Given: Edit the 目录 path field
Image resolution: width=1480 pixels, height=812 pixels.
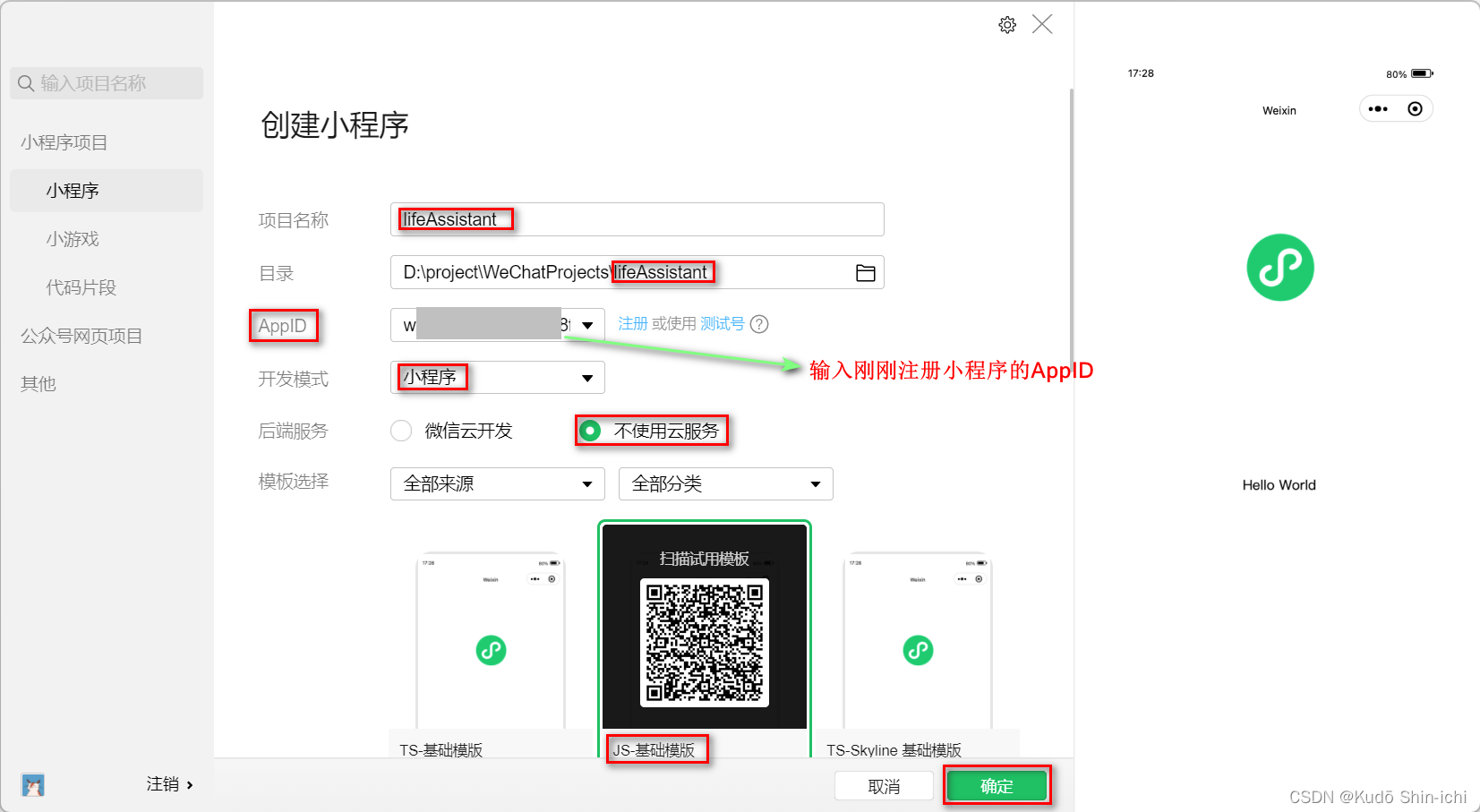Looking at the screenshot, I should click(x=637, y=272).
